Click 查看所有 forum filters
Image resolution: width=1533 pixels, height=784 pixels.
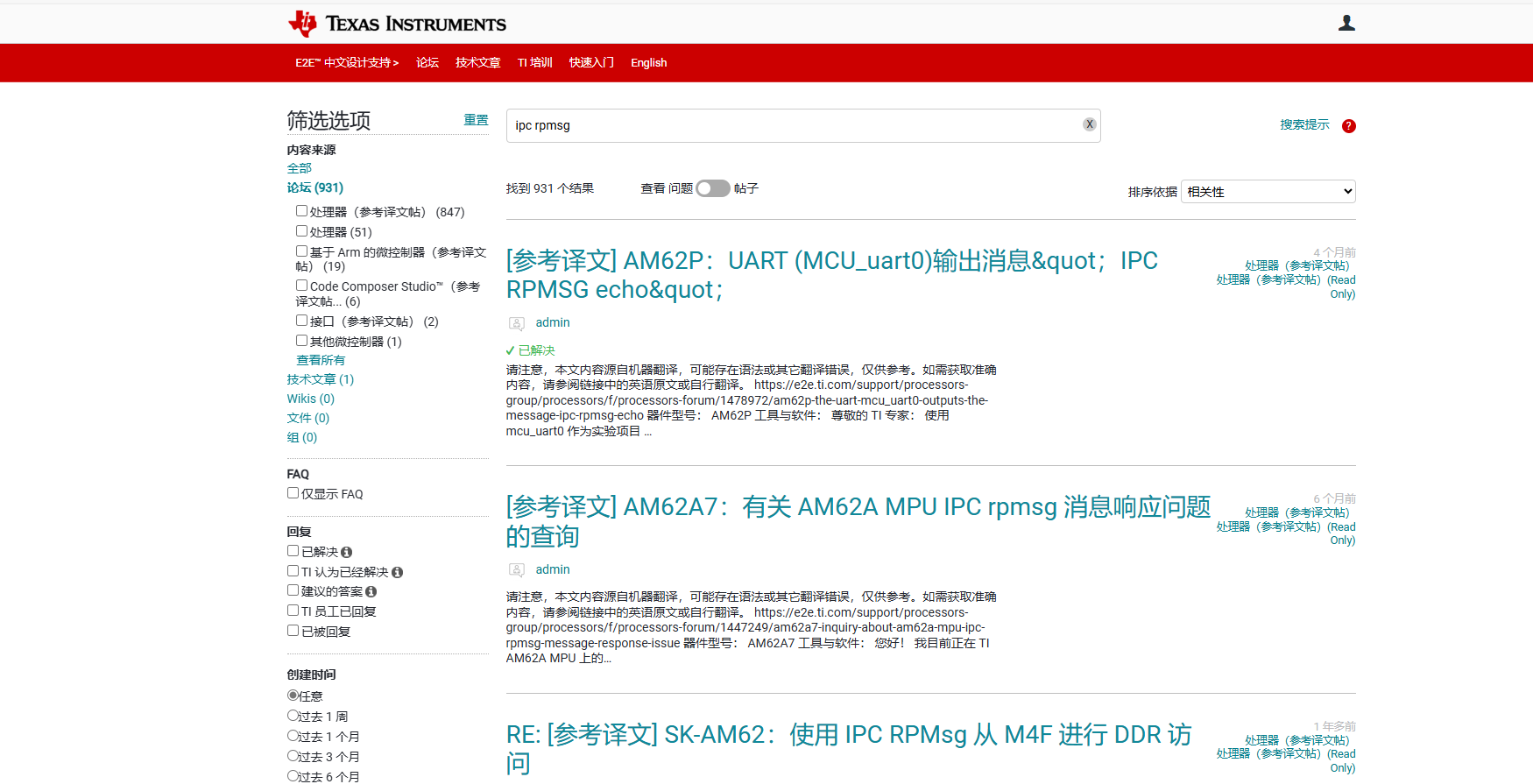tap(321, 360)
